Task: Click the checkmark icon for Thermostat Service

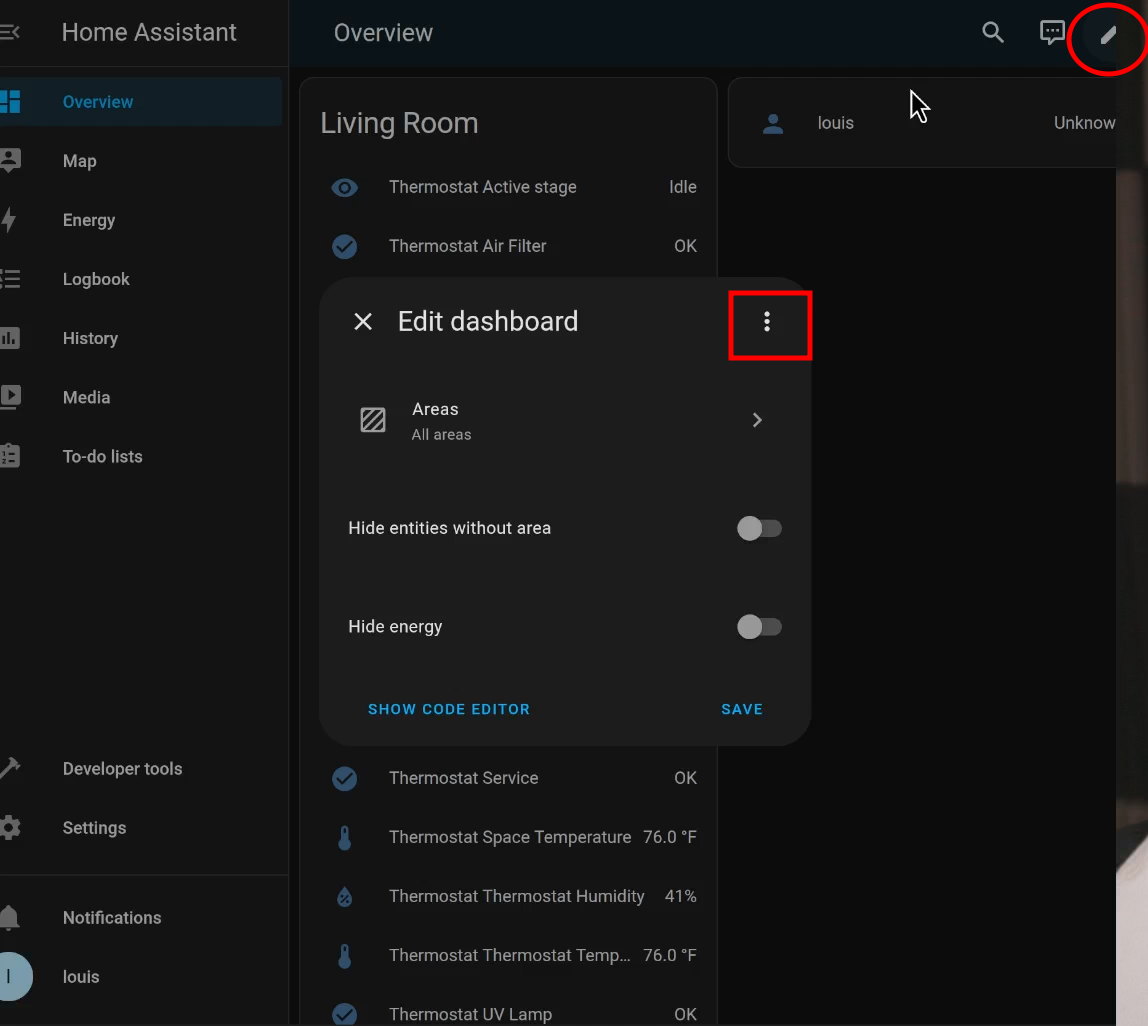Action: pos(345,778)
